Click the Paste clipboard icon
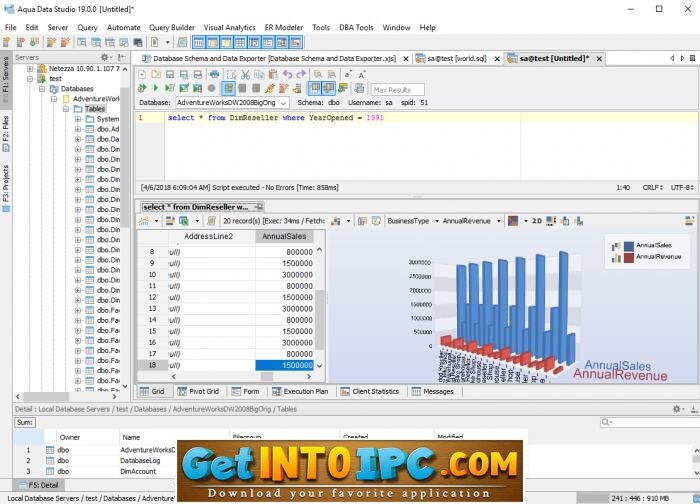 273,75
